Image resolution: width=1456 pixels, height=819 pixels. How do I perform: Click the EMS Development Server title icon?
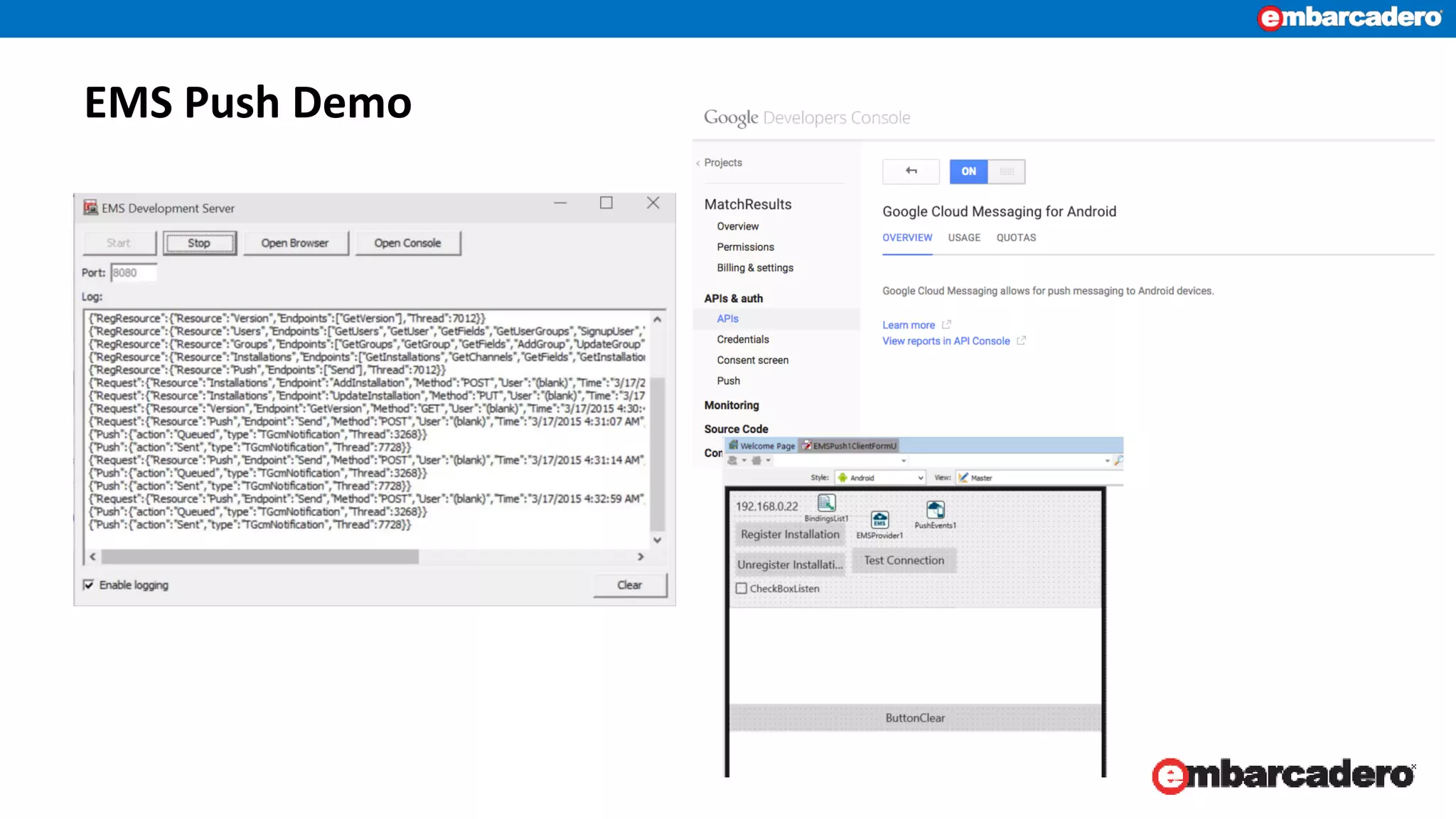[x=90, y=208]
